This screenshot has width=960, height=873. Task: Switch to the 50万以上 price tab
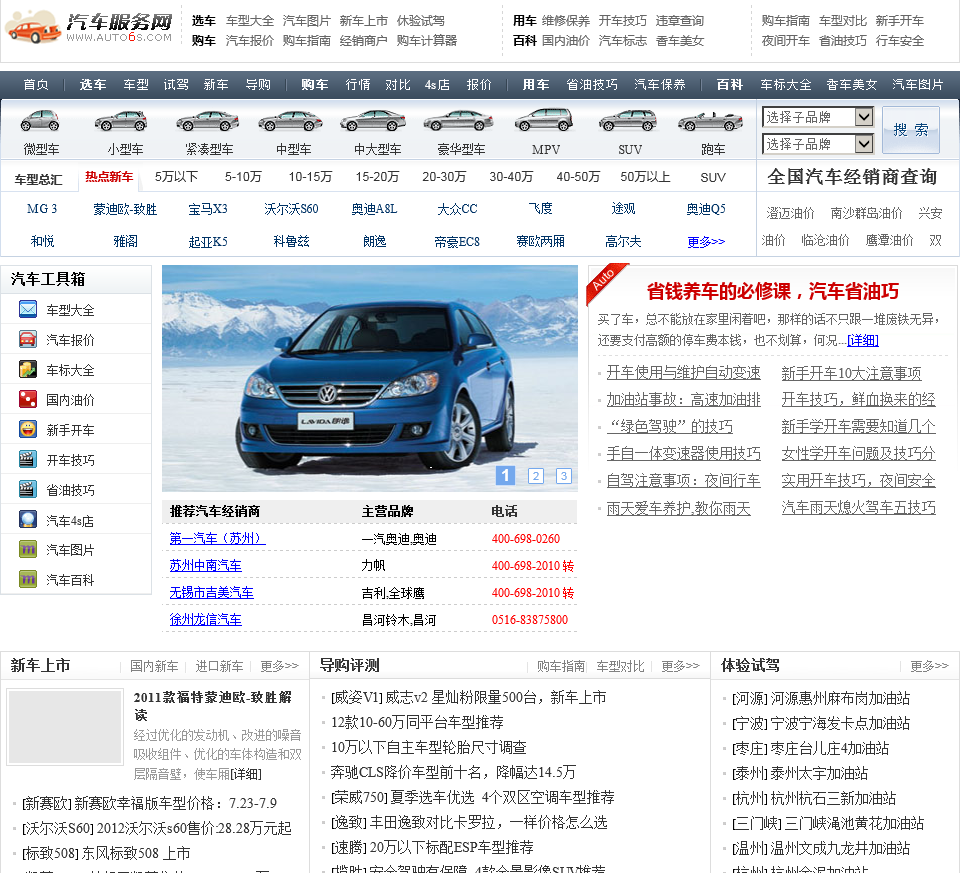pyautogui.click(x=645, y=177)
